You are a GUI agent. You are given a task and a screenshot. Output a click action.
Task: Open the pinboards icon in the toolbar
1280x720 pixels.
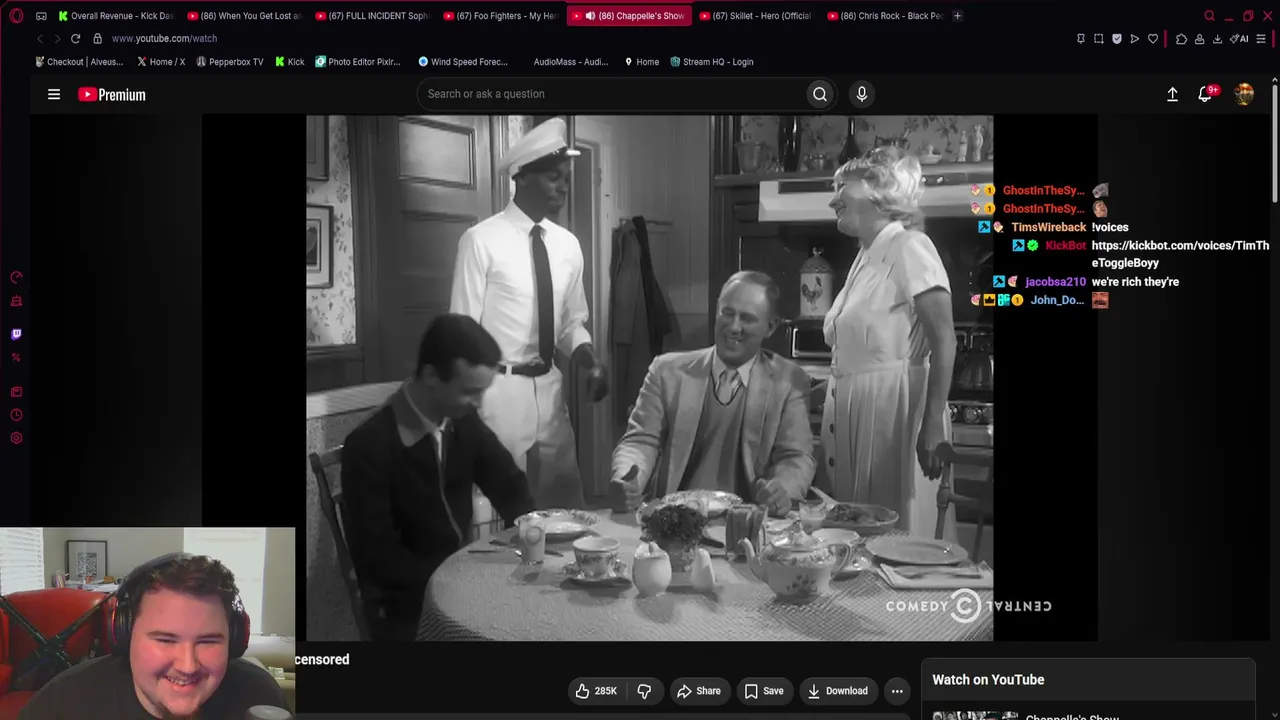1080,39
